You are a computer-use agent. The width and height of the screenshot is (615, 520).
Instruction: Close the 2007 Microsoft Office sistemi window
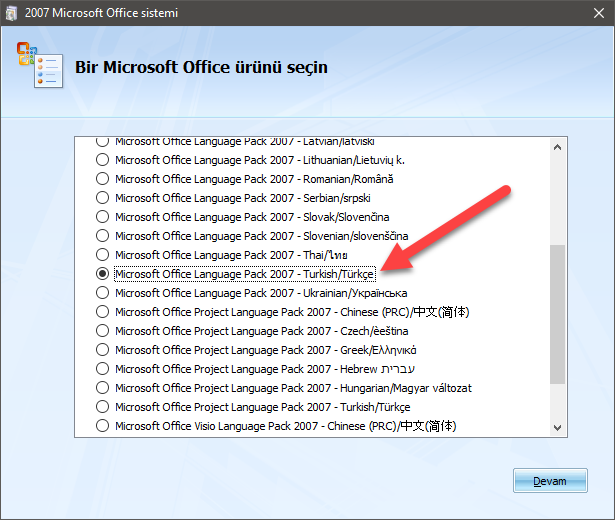(x=599, y=13)
